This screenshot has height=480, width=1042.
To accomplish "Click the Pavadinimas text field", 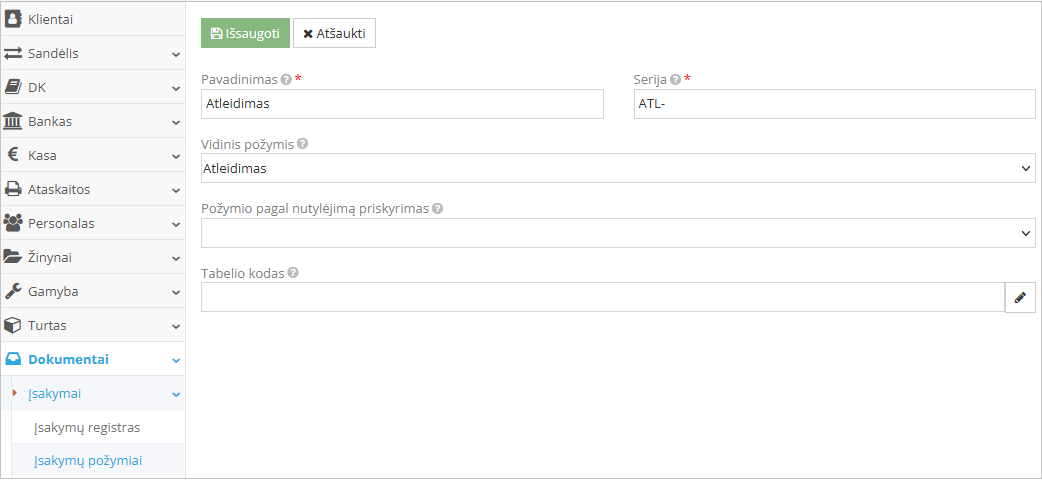I will point(402,103).
